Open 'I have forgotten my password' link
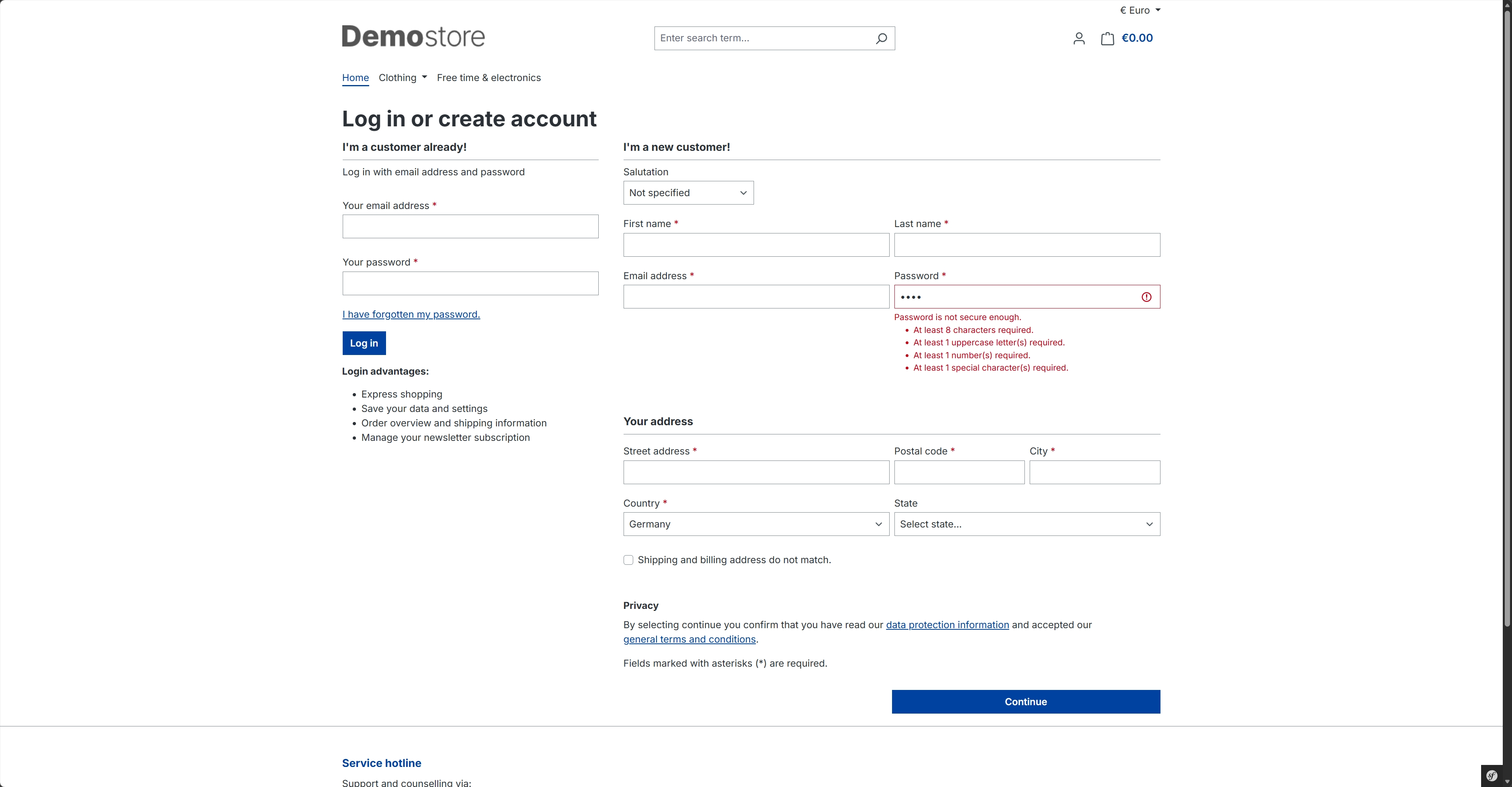Image resolution: width=1512 pixels, height=787 pixels. pos(411,314)
